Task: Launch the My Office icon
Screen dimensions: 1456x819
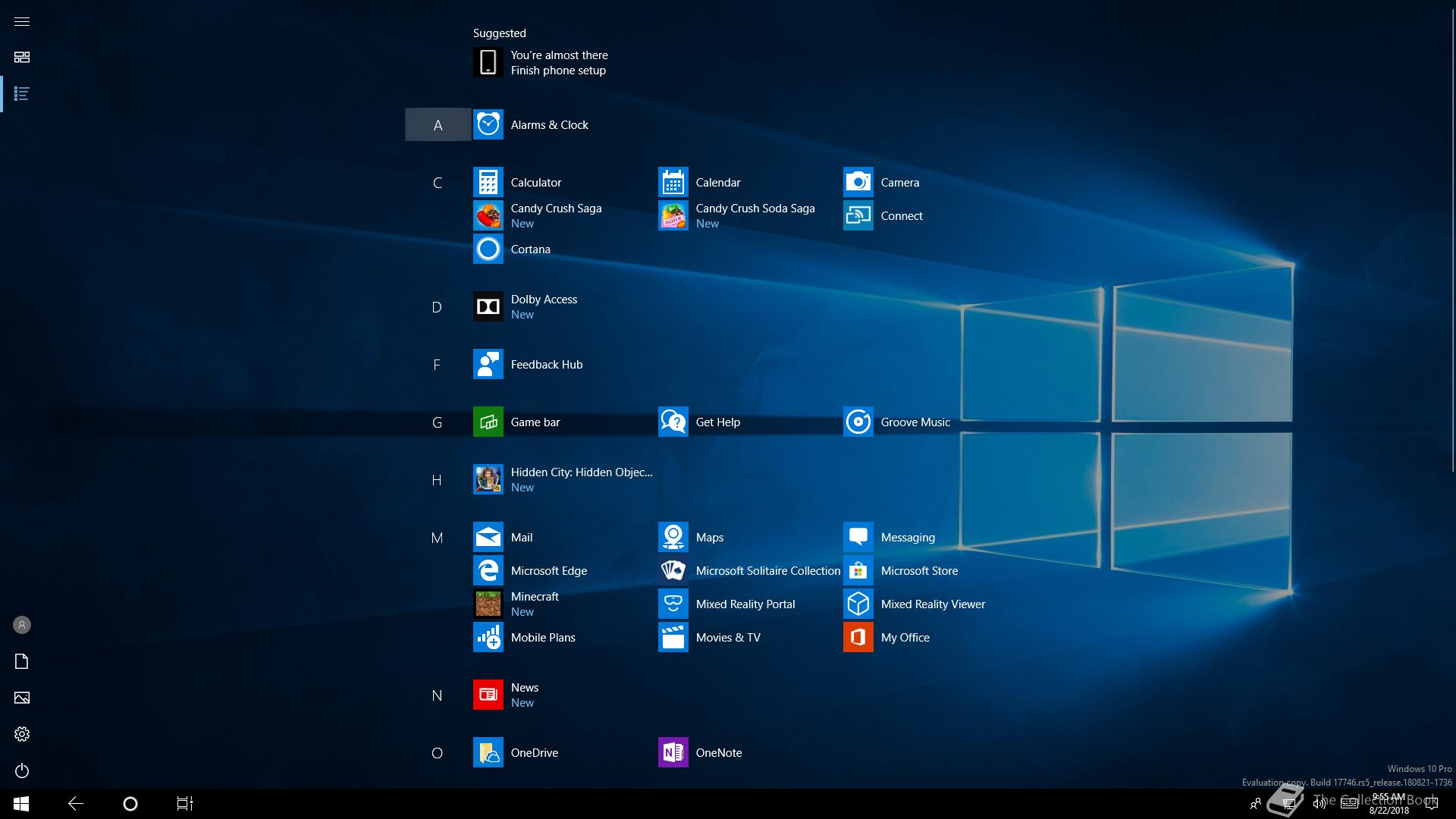Action: (858, 637)
